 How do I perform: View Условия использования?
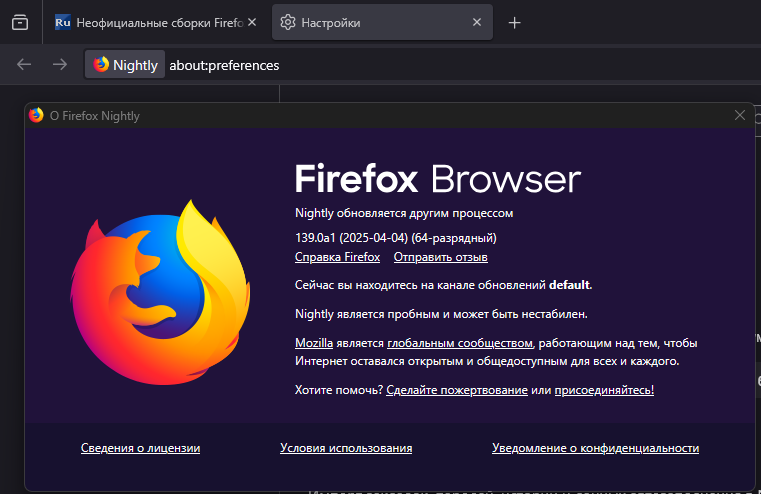(346, 448)
